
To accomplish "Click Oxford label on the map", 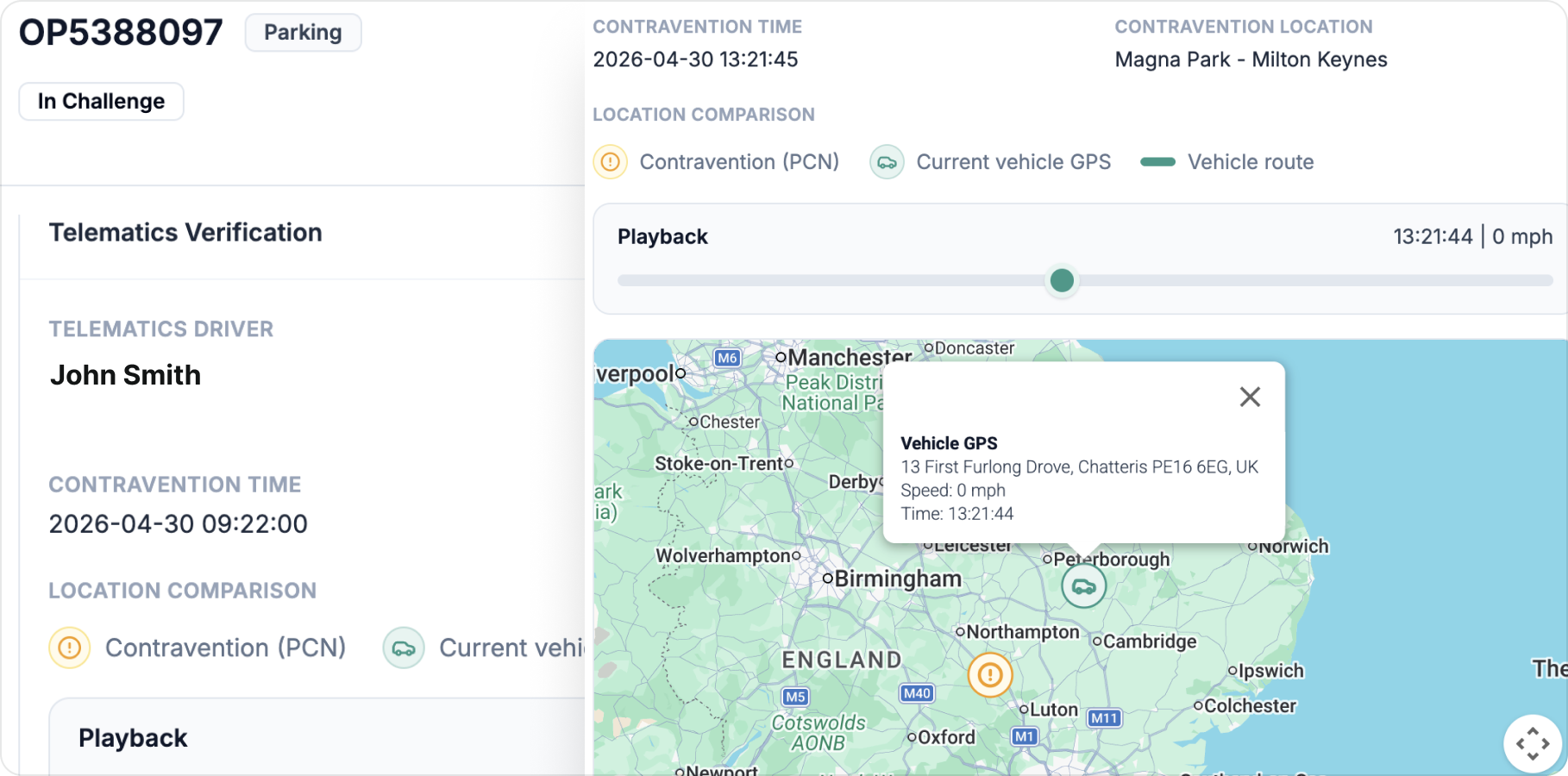I will [x=946, y=737].
